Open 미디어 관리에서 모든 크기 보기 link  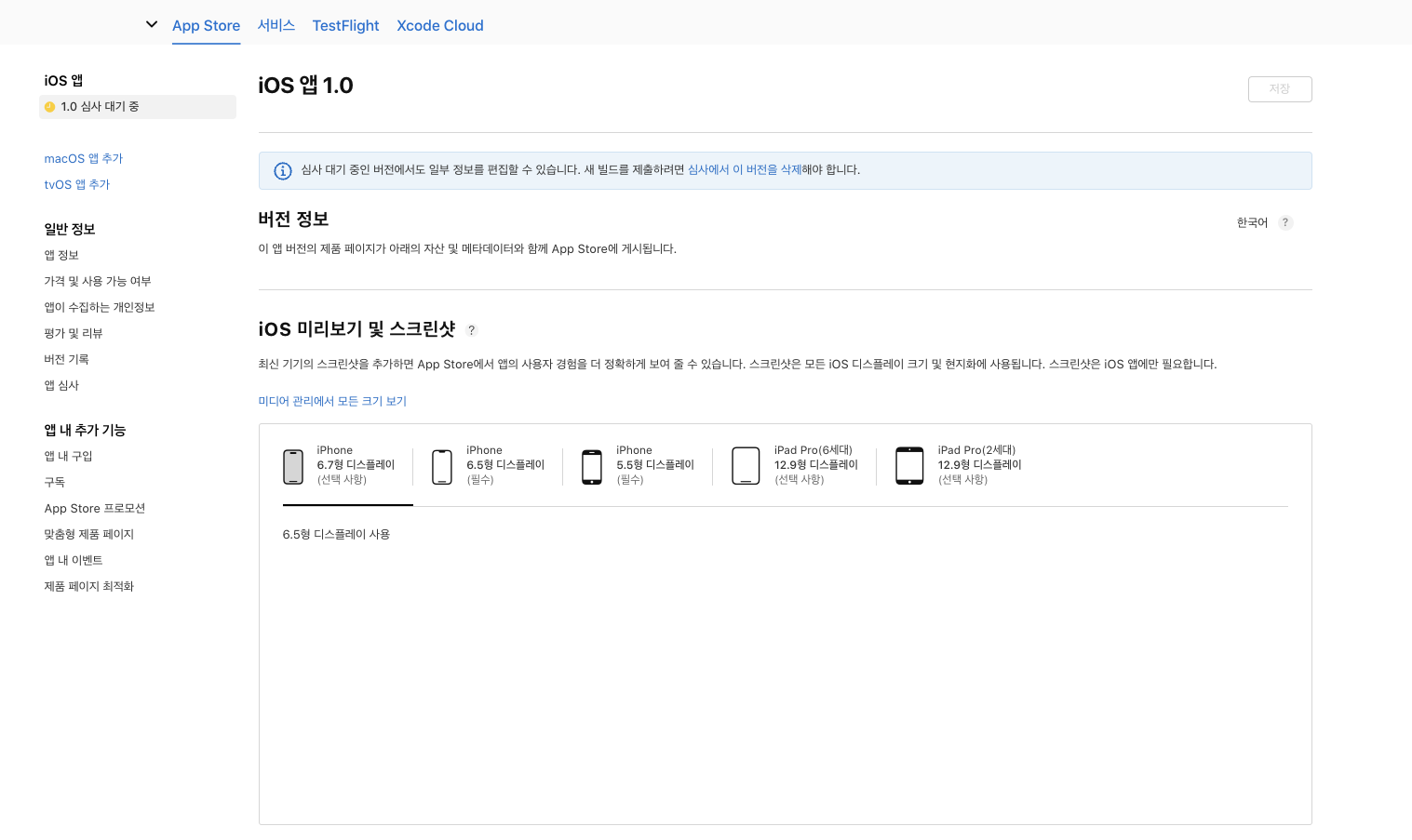tap(332, 402)
